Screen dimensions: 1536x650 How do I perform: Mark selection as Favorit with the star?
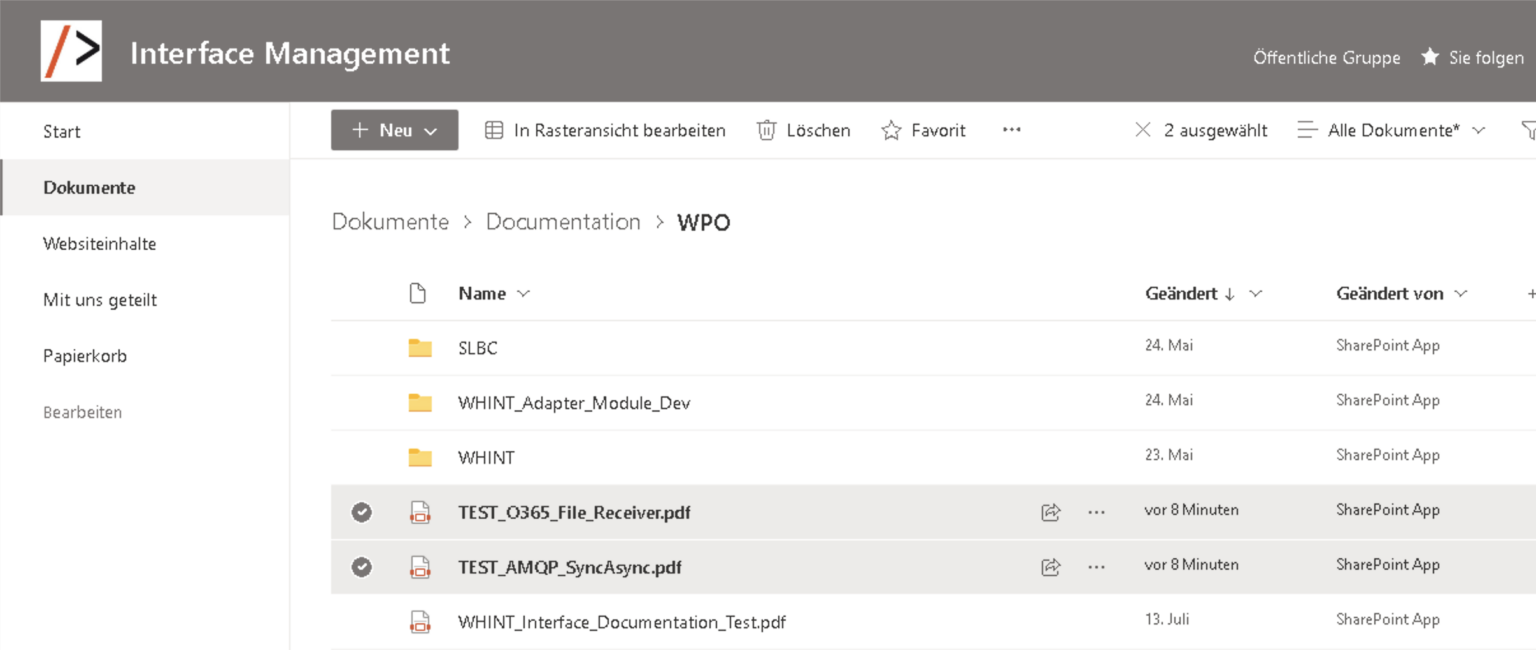tap(891, 130)
